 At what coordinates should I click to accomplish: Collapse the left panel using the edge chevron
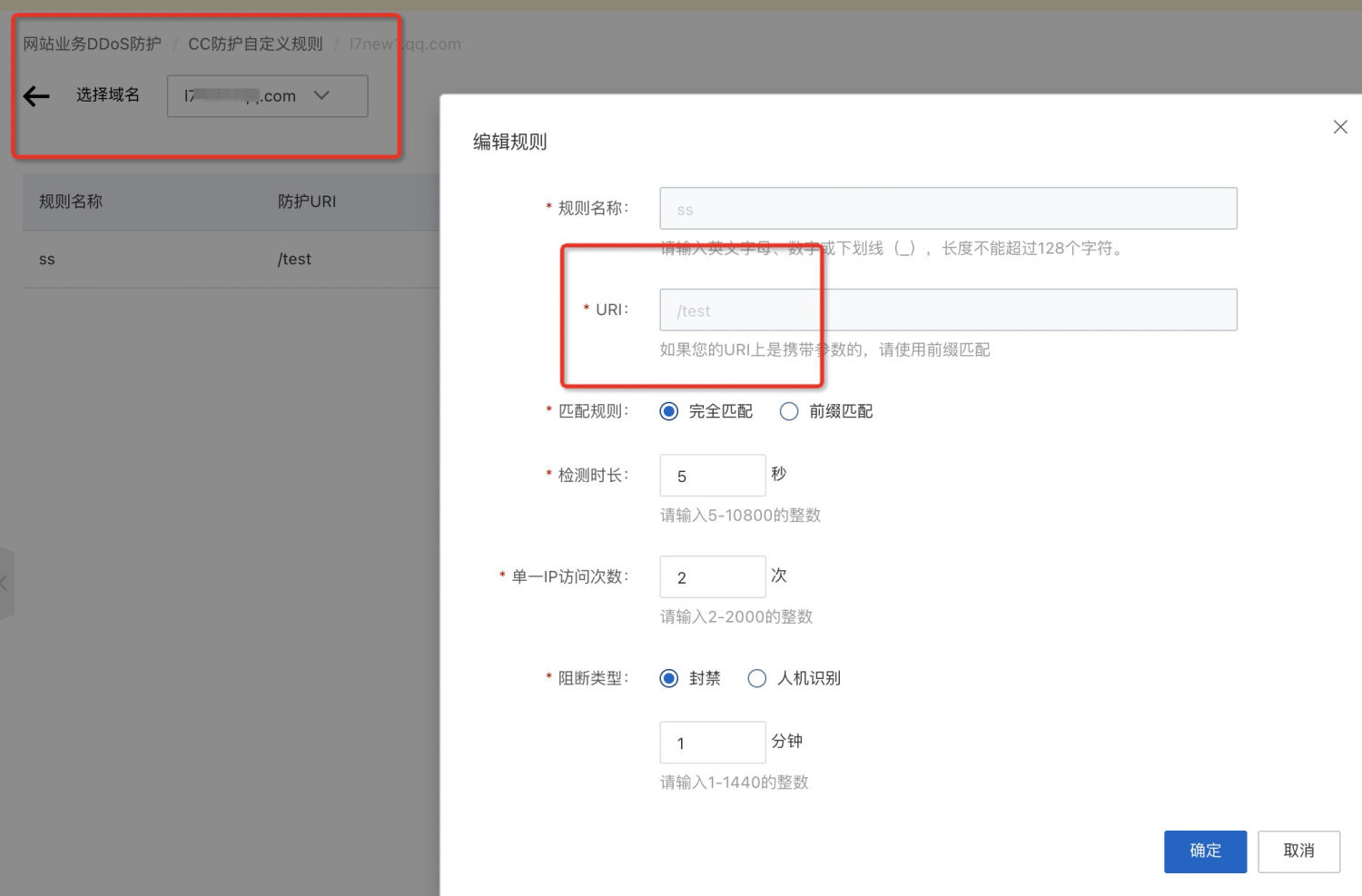5,583
